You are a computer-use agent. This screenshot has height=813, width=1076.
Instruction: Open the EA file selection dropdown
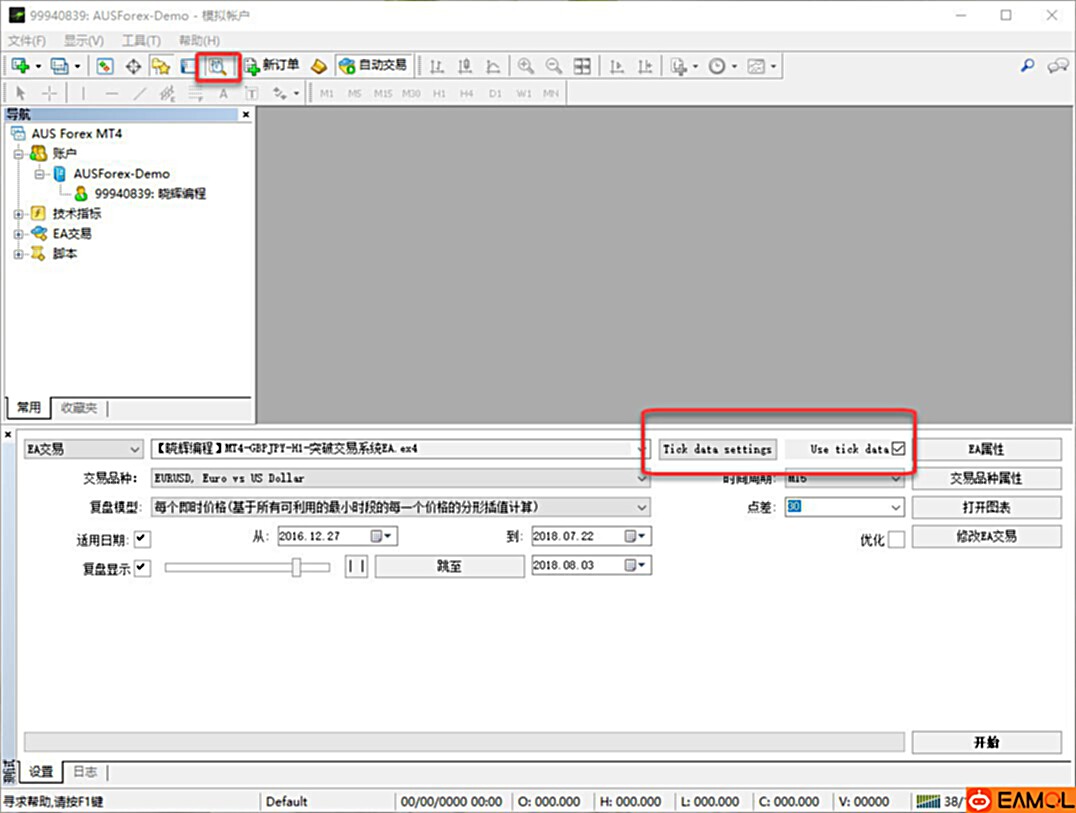pos(400,449)
